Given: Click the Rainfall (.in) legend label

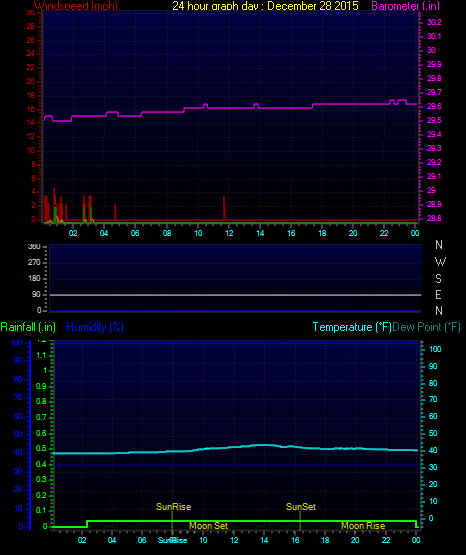Looking at the screenshot, I should point(28,327).
